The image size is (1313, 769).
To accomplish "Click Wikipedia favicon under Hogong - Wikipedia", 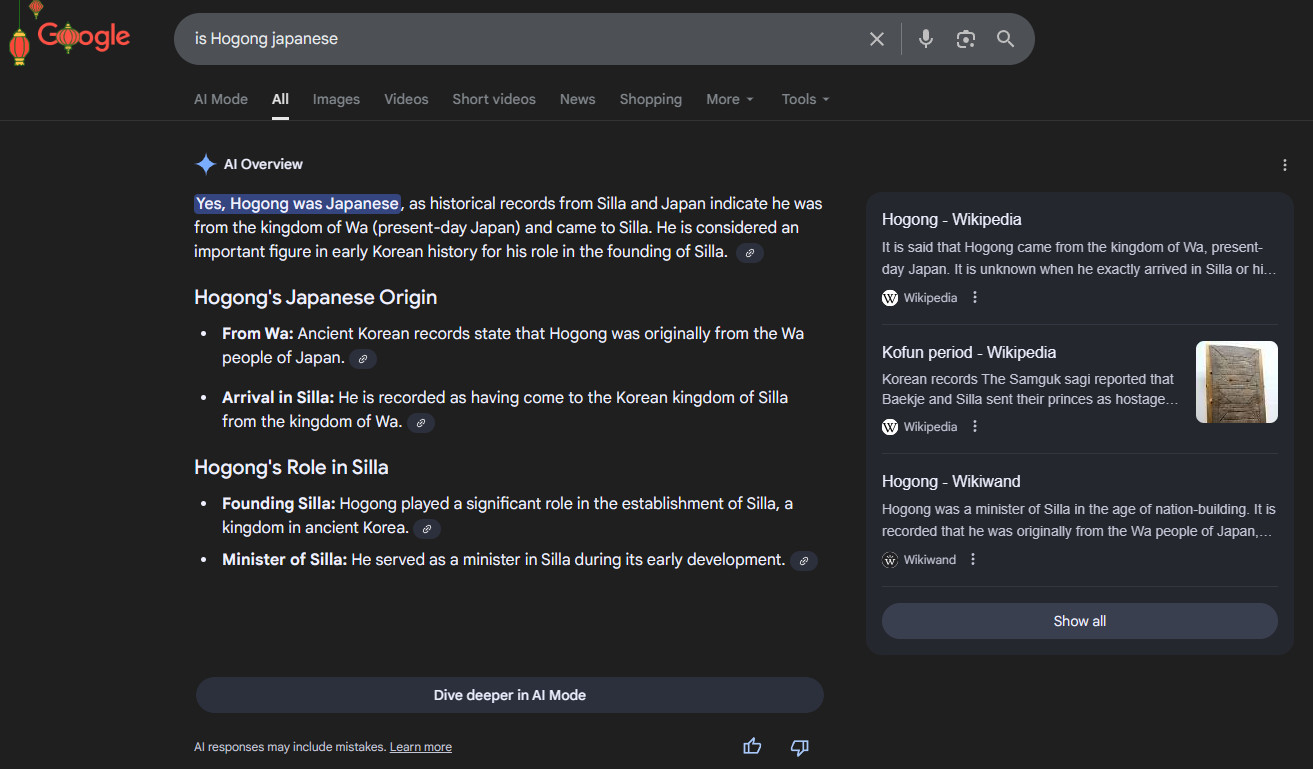I will coord(890,297).
